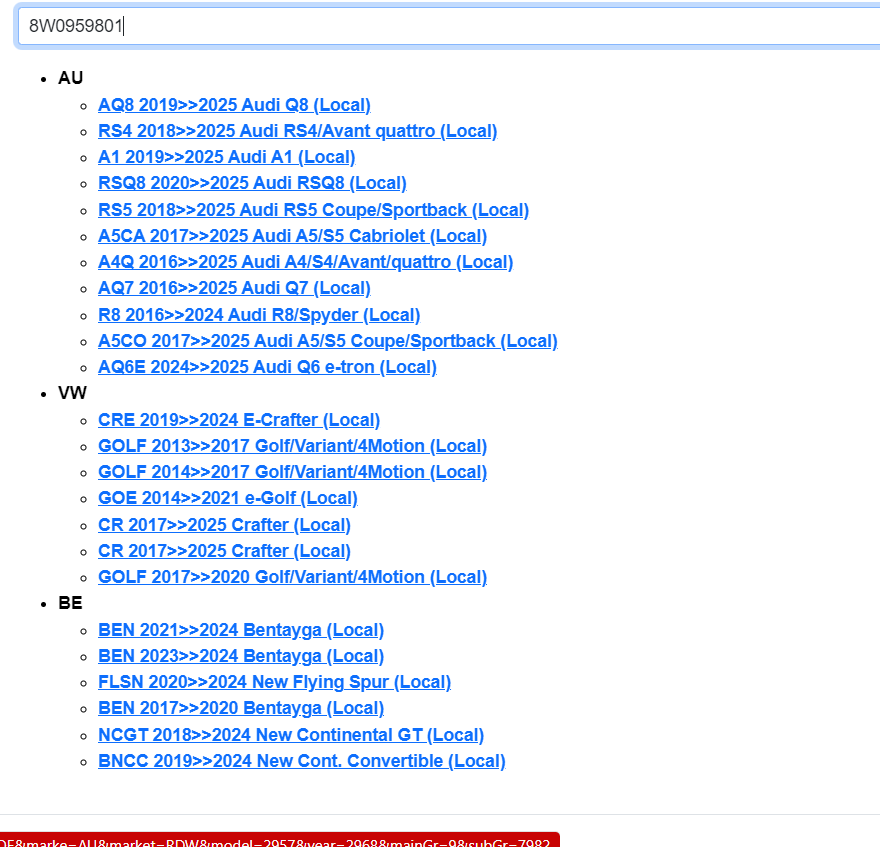Open RS5 Coupe/Sportback catalog link
This screenshot has width=880, height=847.
pos(313,210)
